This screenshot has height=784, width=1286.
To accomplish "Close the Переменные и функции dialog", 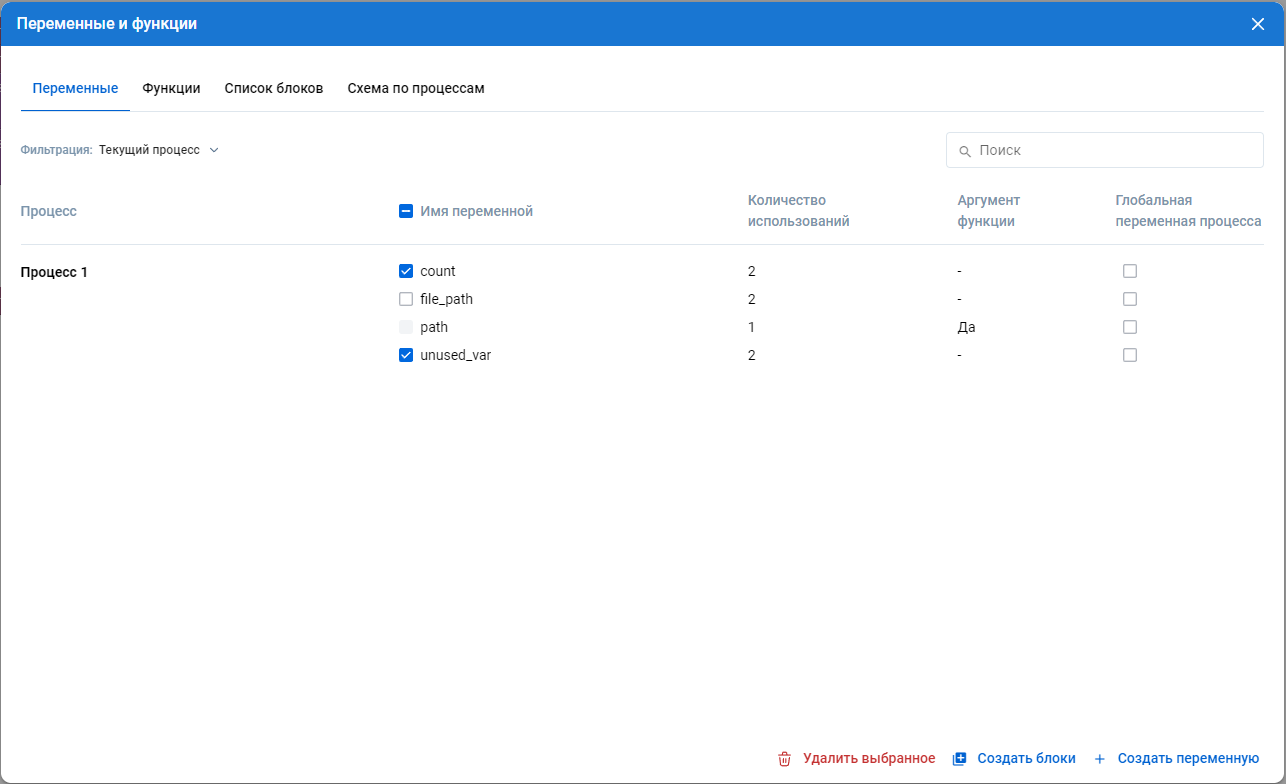I will point(1258,24).
